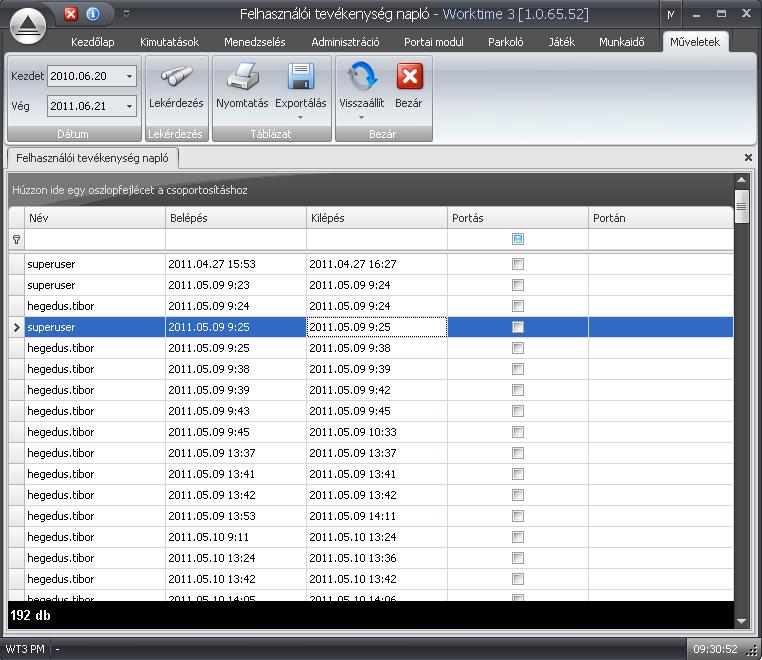The height and width of the screenshot is (660, 762).
Task: Close the Felhasználói tevékenység napló tab panel
Action: [748, 157]
